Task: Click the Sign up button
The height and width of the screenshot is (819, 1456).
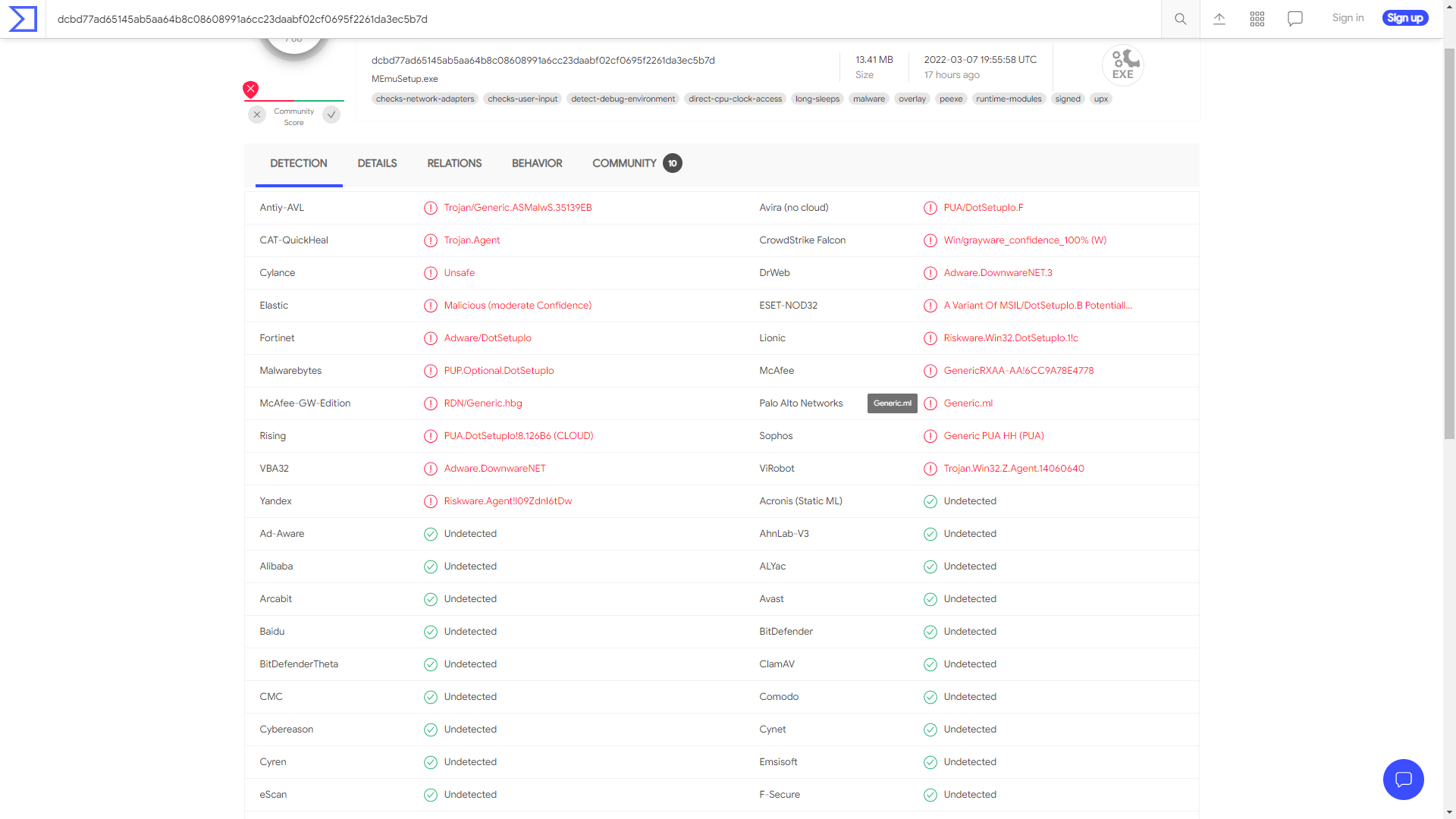Action: point(1405,18)
